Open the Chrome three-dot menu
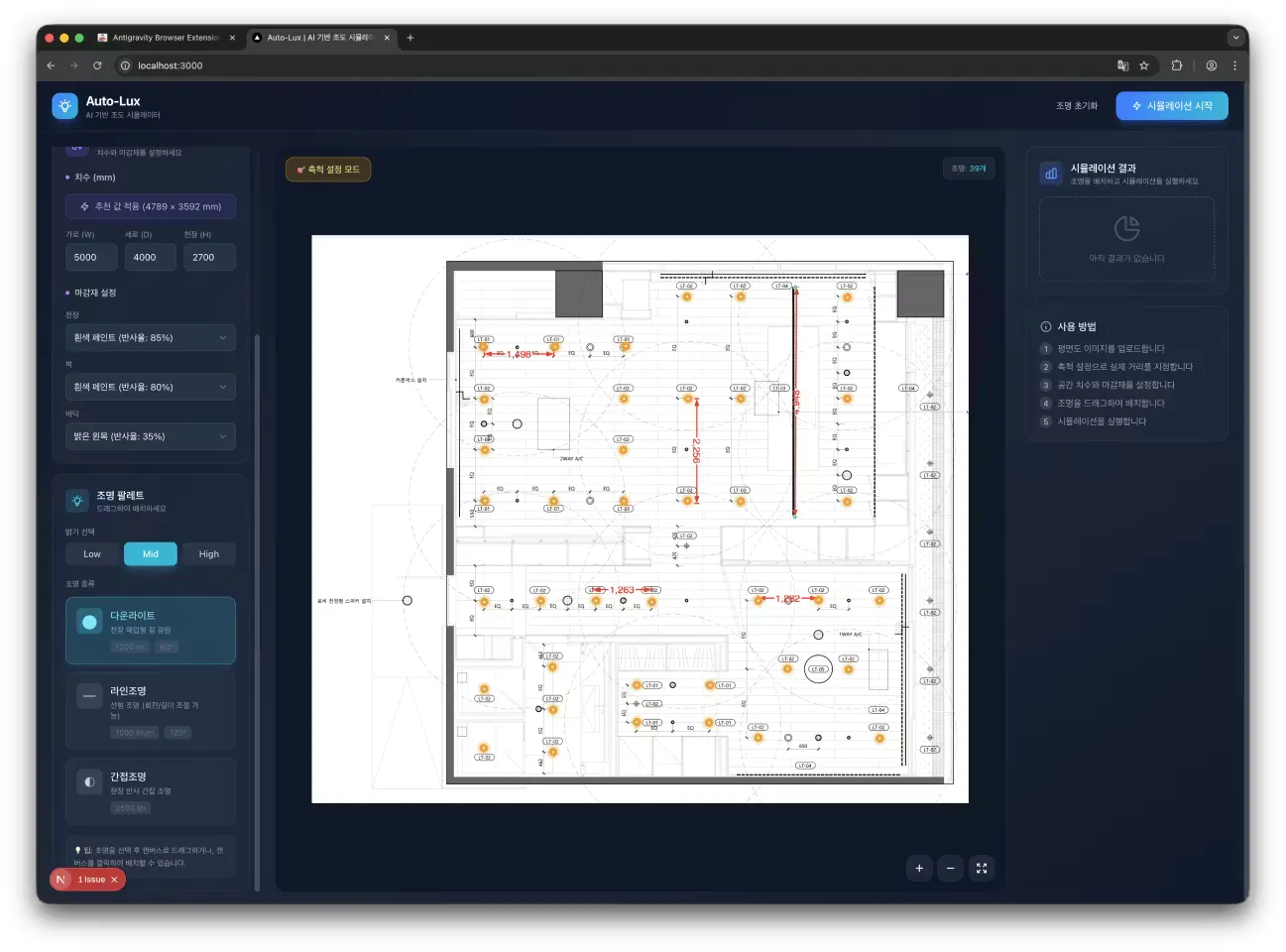 pyautogui.click(x=1234, y=65)
